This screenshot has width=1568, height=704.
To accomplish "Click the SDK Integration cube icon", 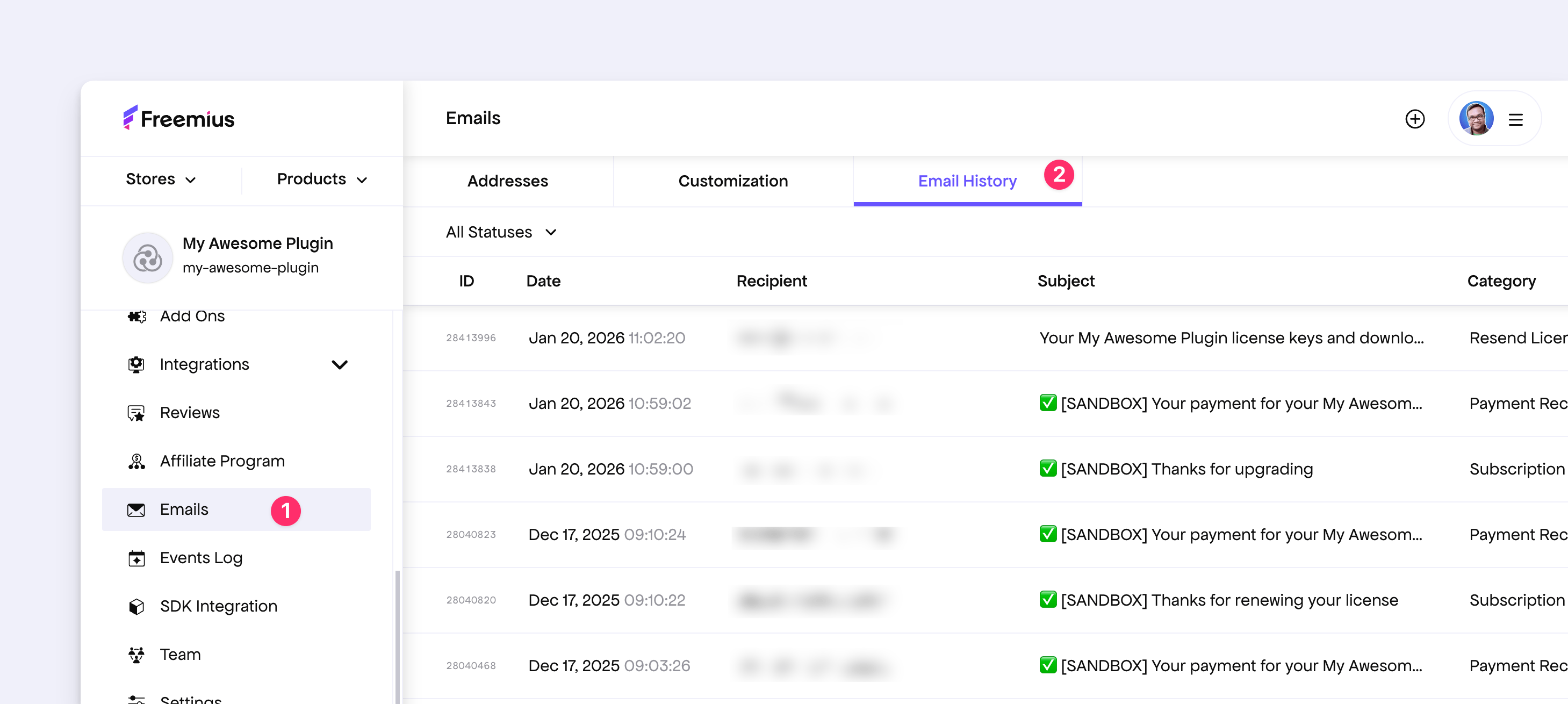I will point(136,606).
